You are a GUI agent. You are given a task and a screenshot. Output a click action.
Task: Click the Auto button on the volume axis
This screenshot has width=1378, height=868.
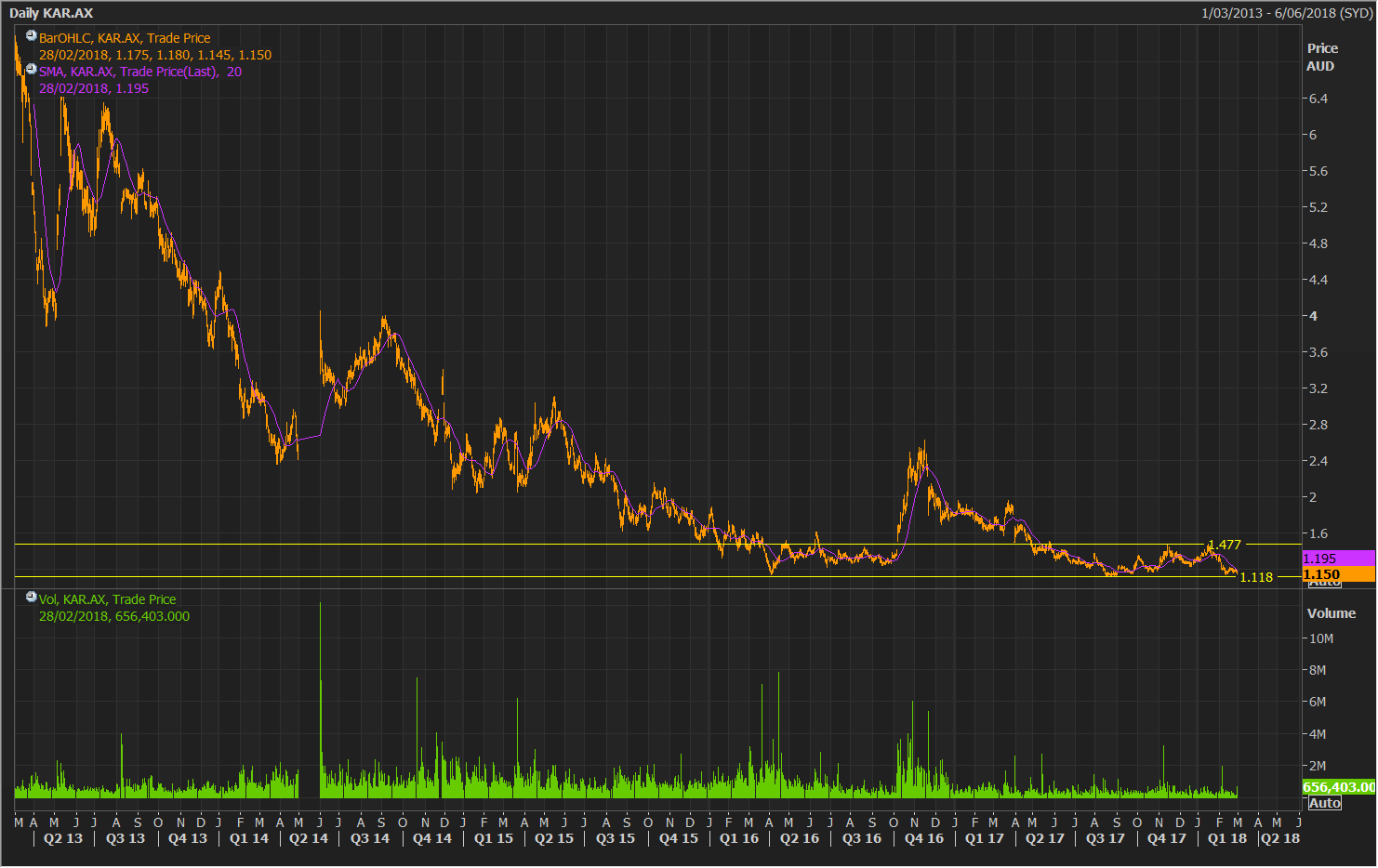(1325, 803)
